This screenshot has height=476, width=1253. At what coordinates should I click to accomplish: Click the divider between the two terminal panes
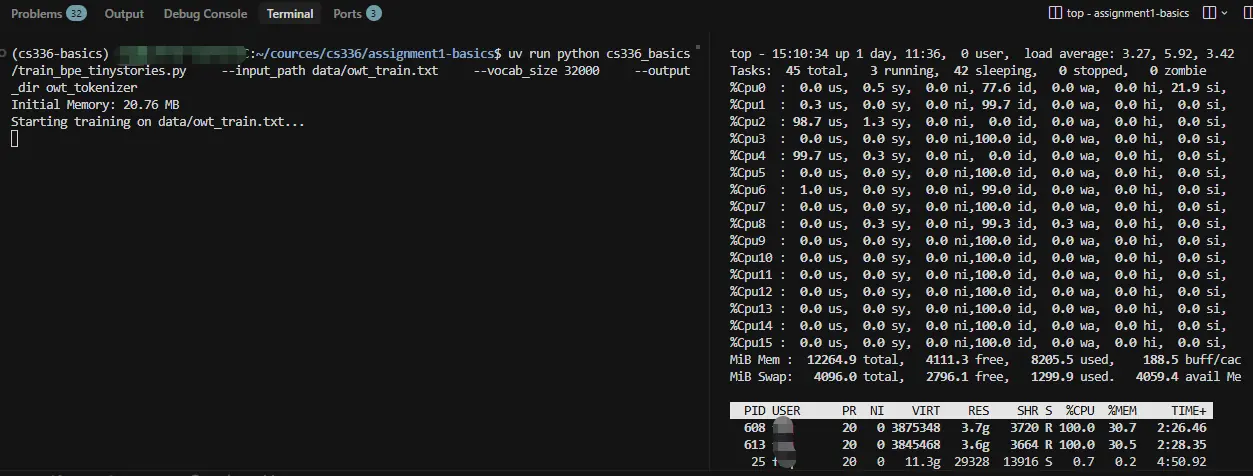click(x=709, y=250)
